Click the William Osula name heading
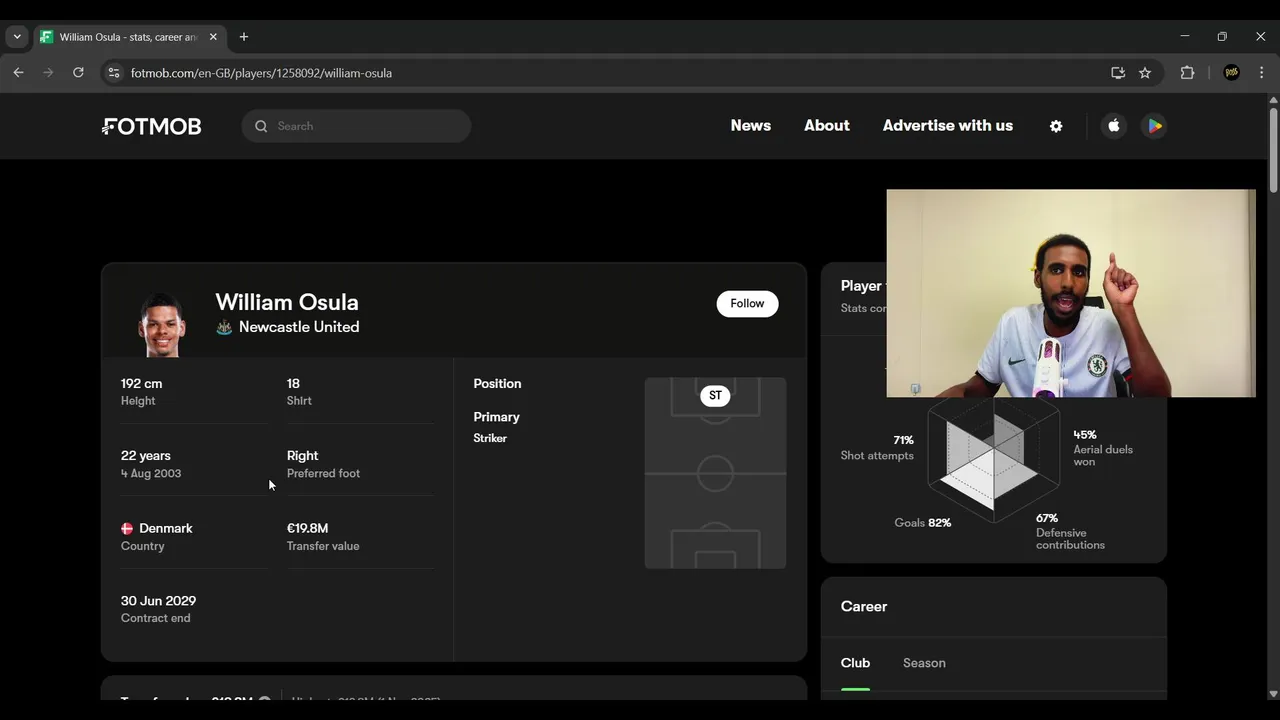 point(287,302)
